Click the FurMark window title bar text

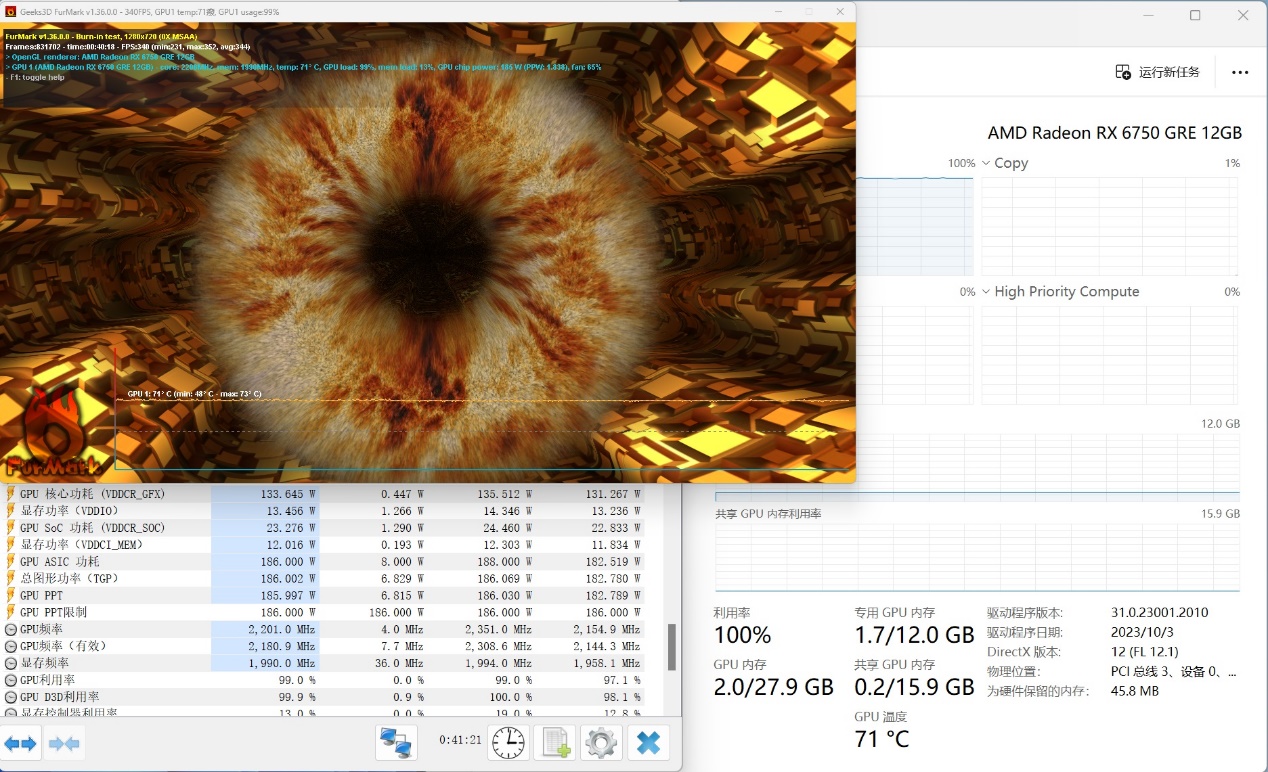coord(150,11)
